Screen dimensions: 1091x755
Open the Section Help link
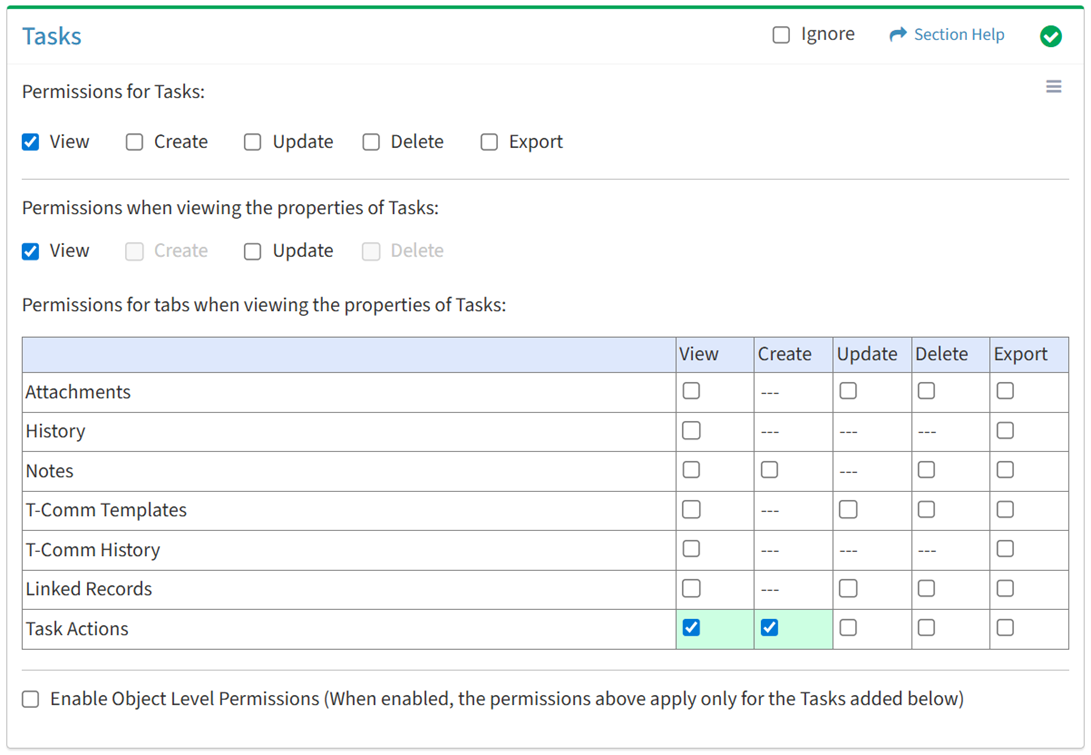coord(958,35)
